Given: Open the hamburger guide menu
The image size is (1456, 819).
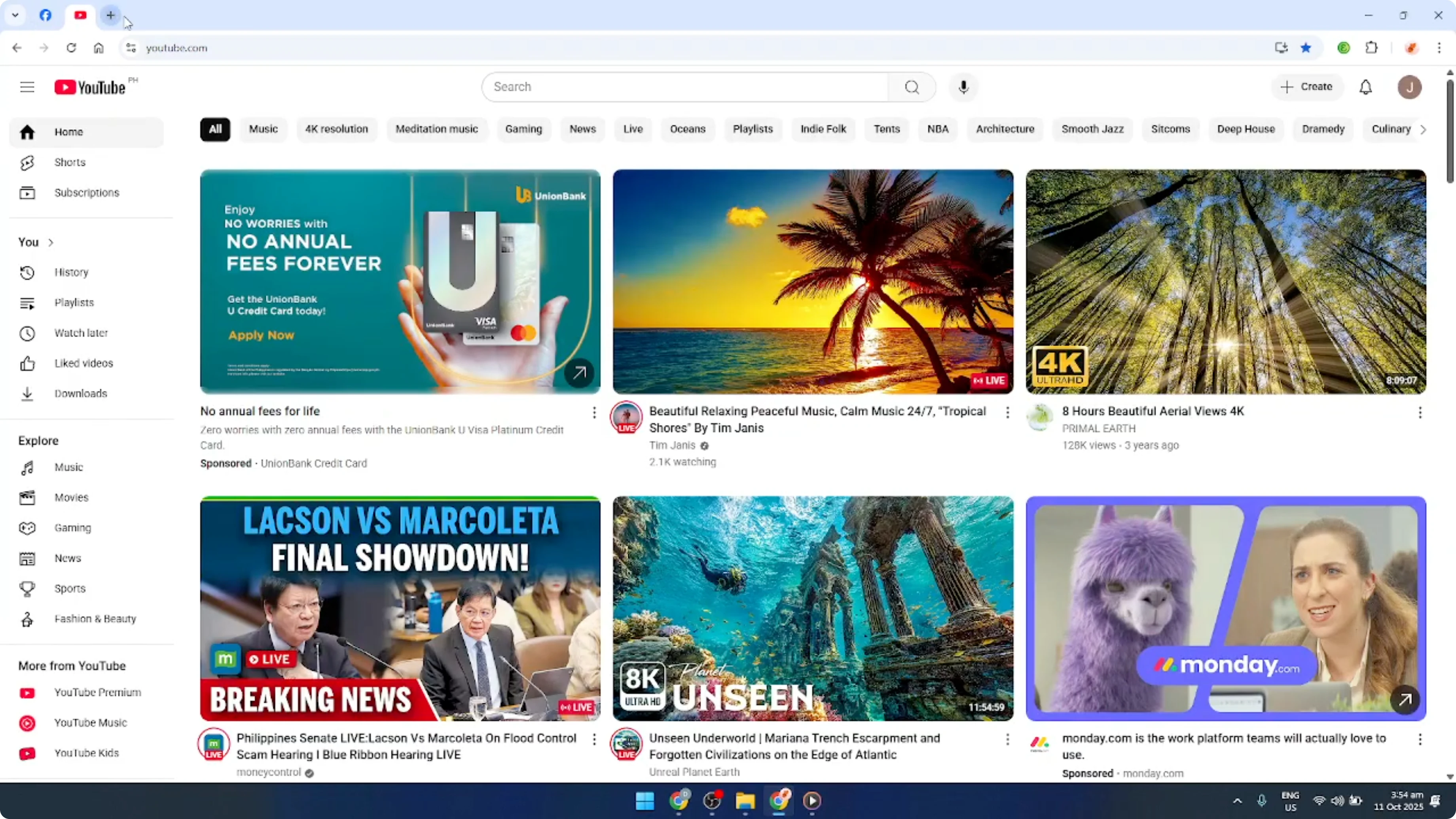Looking at the screenshot, I should click(x=27, y=87).
